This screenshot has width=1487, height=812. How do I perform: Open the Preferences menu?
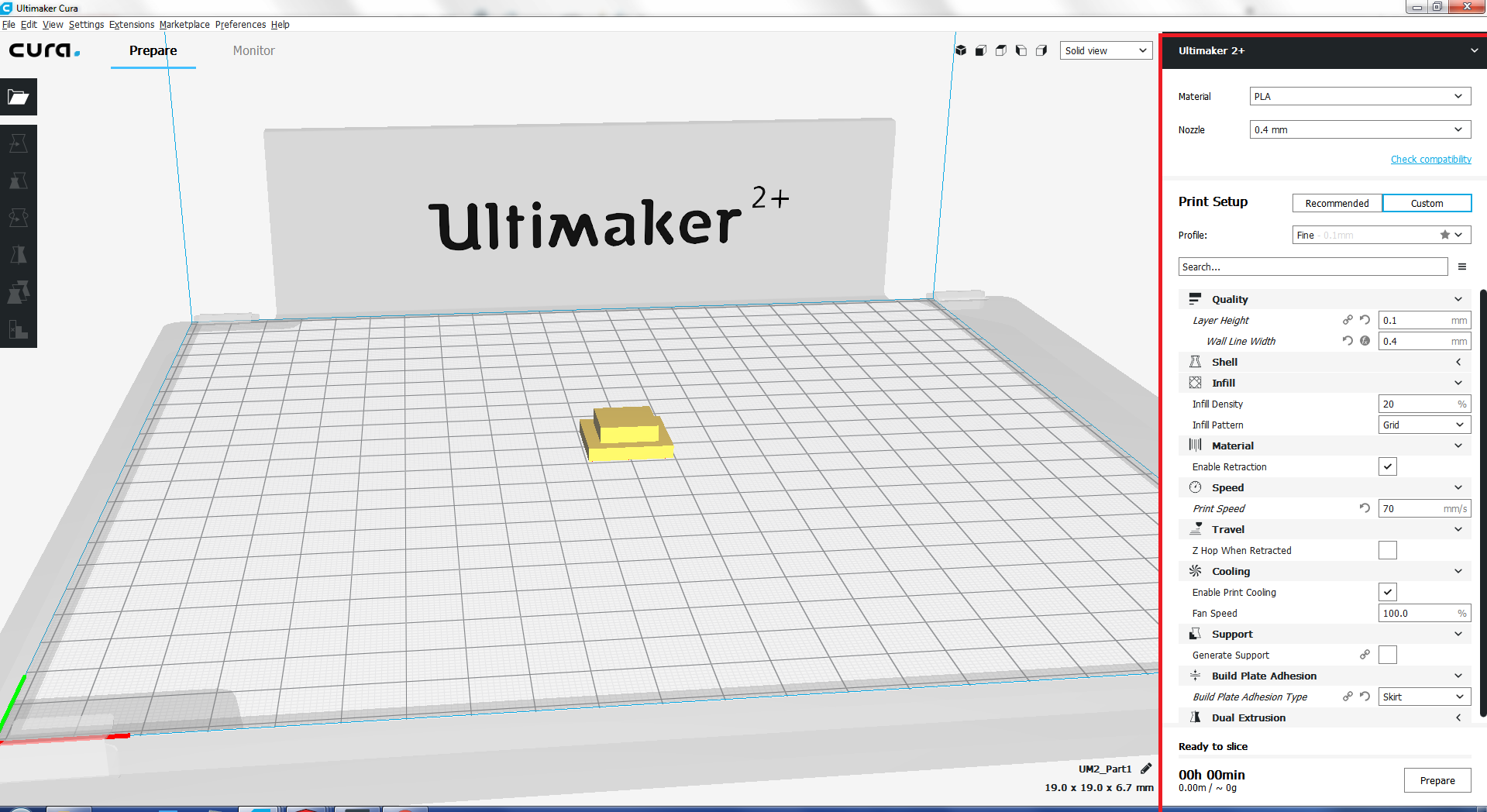click(x=240, y=25)
